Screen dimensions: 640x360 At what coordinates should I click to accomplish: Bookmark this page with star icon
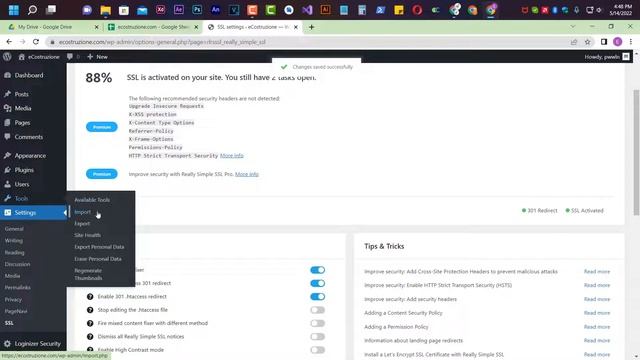(x=587, y=42)
